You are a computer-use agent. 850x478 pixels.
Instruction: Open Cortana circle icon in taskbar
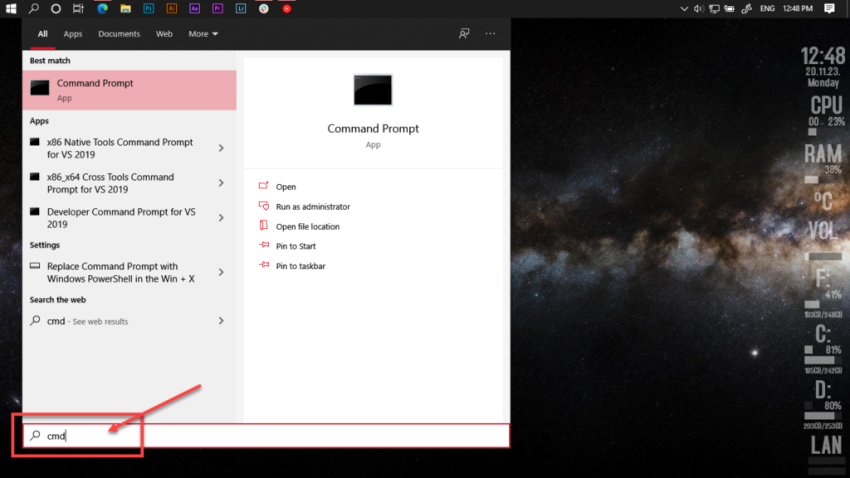point(56,9)
